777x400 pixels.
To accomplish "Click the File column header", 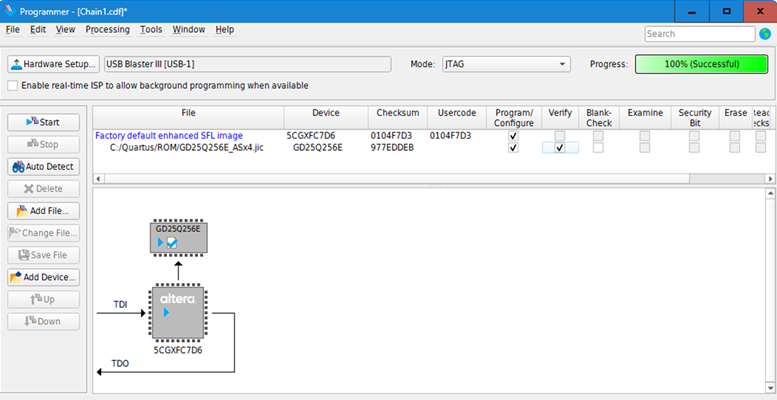I will 188,118.
